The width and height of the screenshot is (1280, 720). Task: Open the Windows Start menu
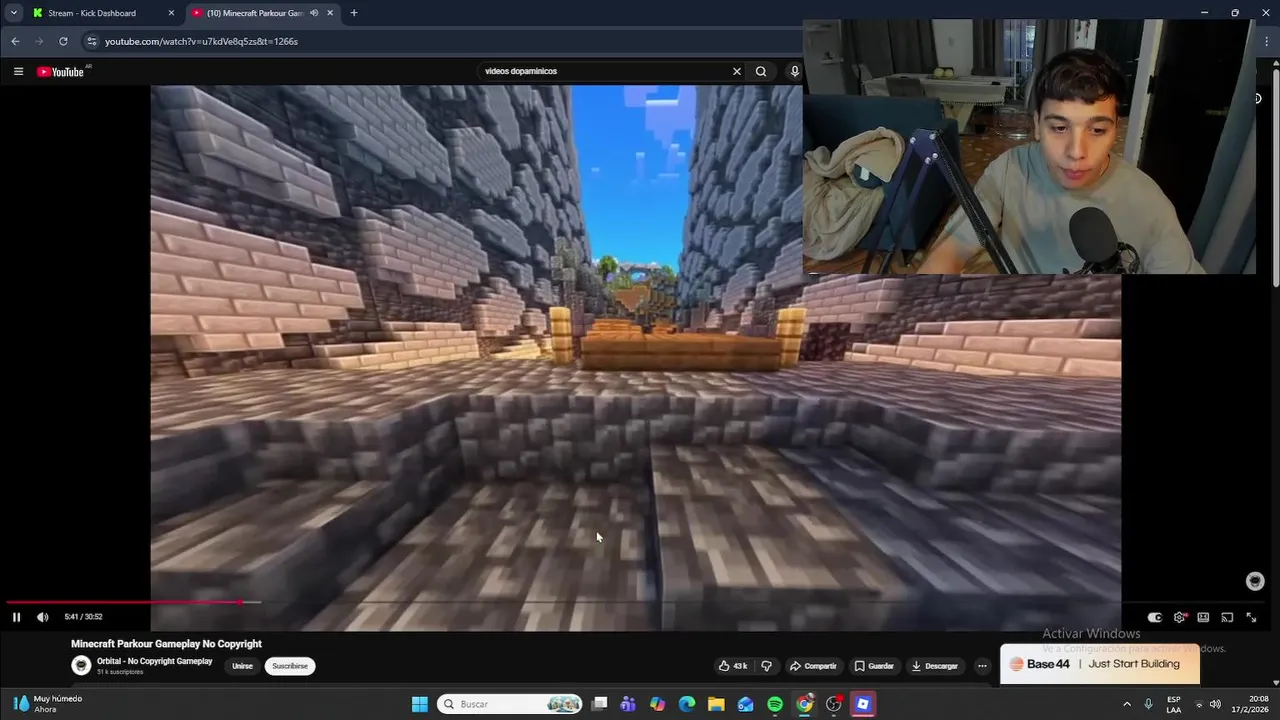[x=420, y=704]
